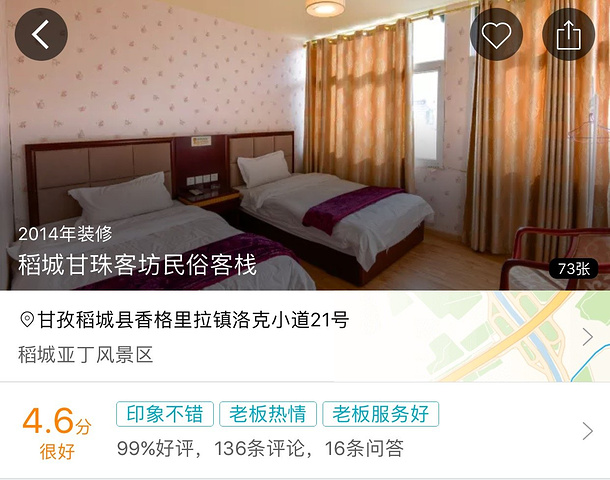Expand the reviews section chevron
This screenshot has height=480, width=610.
click(587, 431)
